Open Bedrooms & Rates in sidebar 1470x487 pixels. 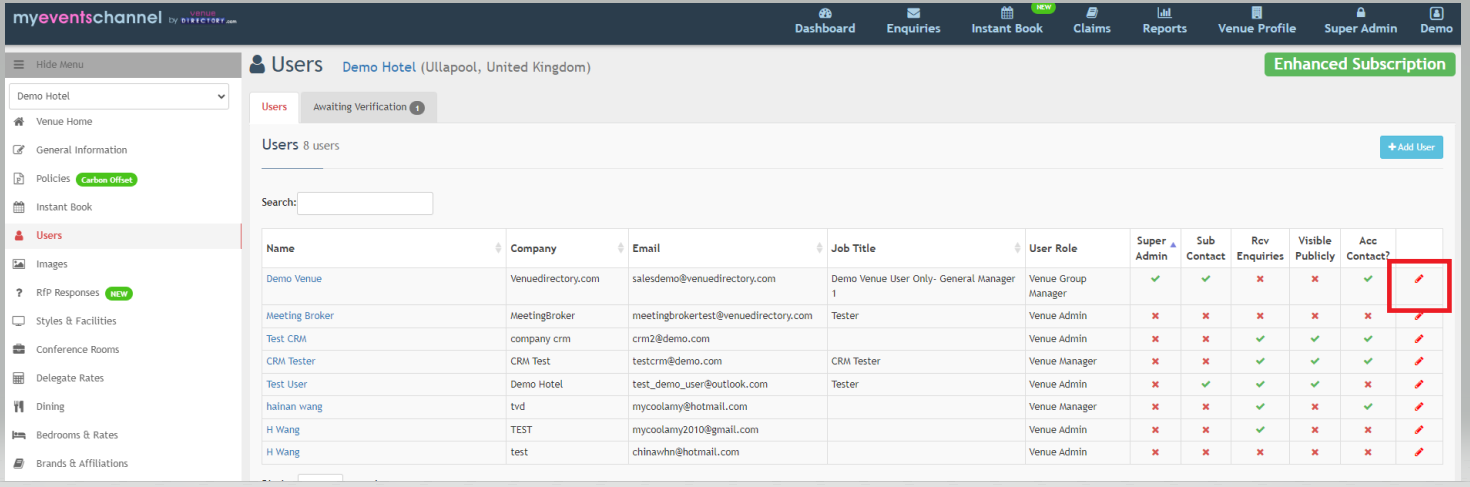click(77, 435)
